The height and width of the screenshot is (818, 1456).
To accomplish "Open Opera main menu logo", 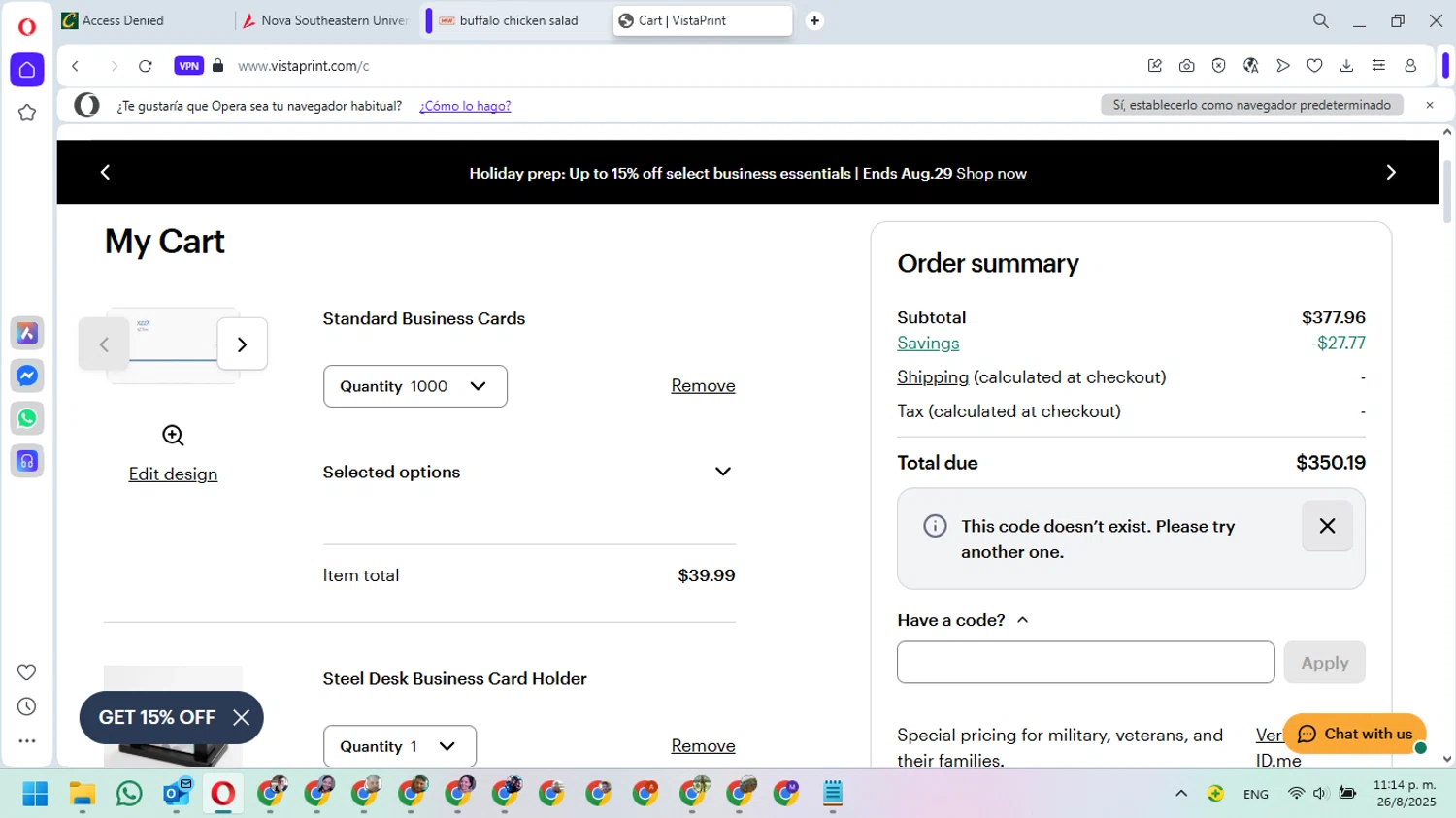I will pyautogui.click(x=27, y=27).
